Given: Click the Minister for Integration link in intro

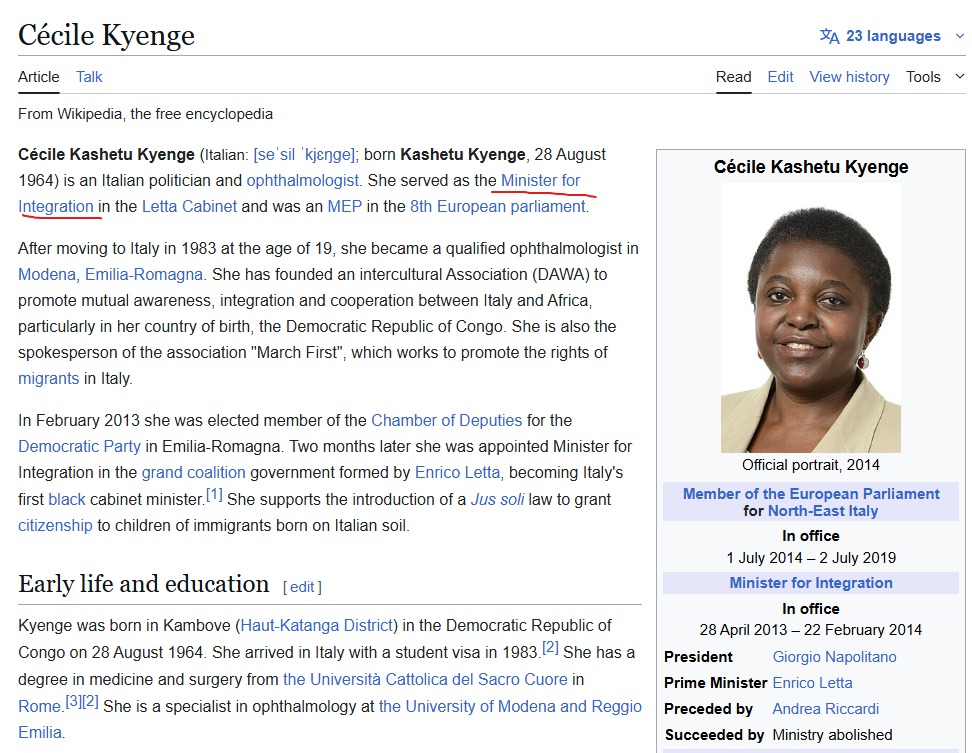Looking at the screenshot, I should tap(541, 180).
